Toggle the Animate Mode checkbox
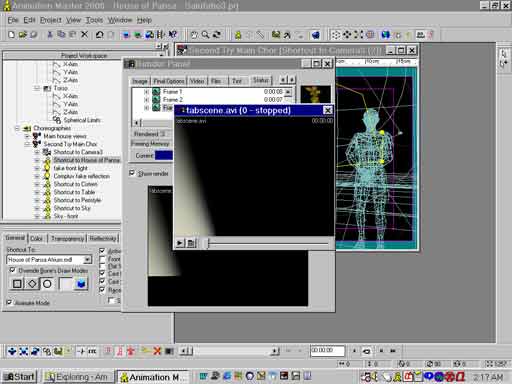The width and height of the screenshot is (512, 384). tap(9, 302)
